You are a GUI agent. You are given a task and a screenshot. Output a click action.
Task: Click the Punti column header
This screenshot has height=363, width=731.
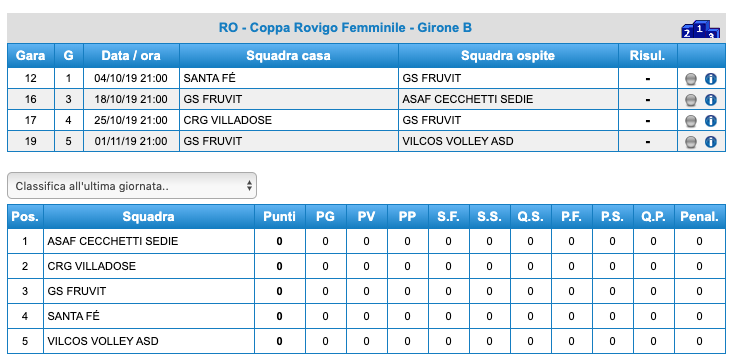point(279,216)
